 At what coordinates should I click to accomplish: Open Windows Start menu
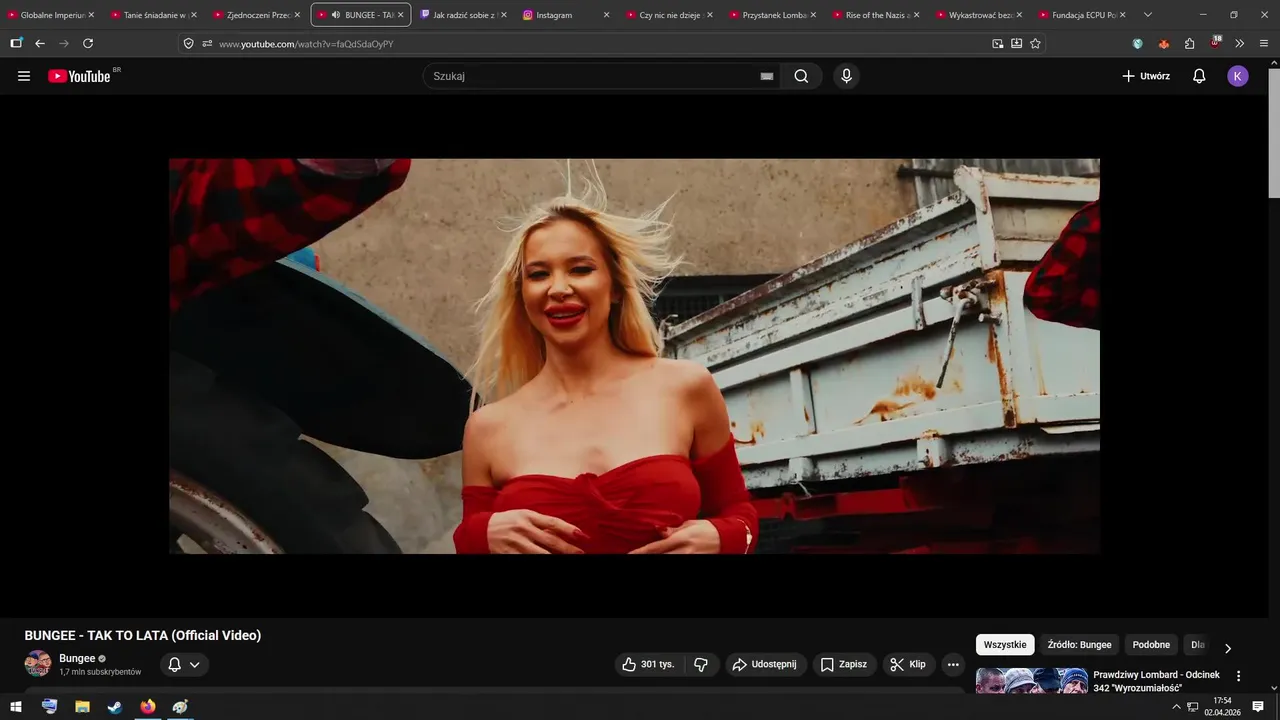16,707
